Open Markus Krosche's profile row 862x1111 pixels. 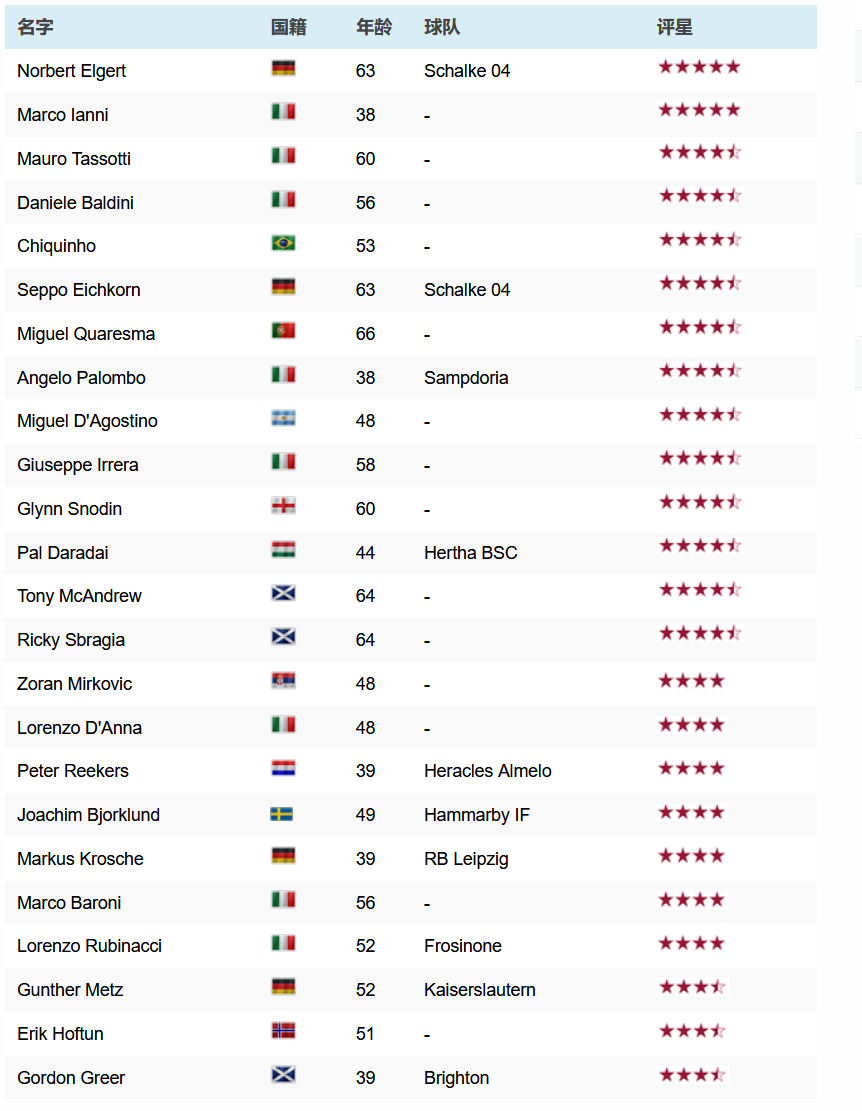click(x=411, y=859)
